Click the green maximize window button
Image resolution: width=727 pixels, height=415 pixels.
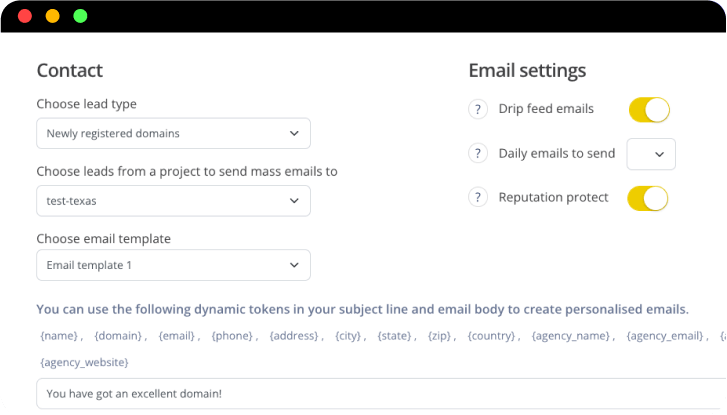pos(80,16)
